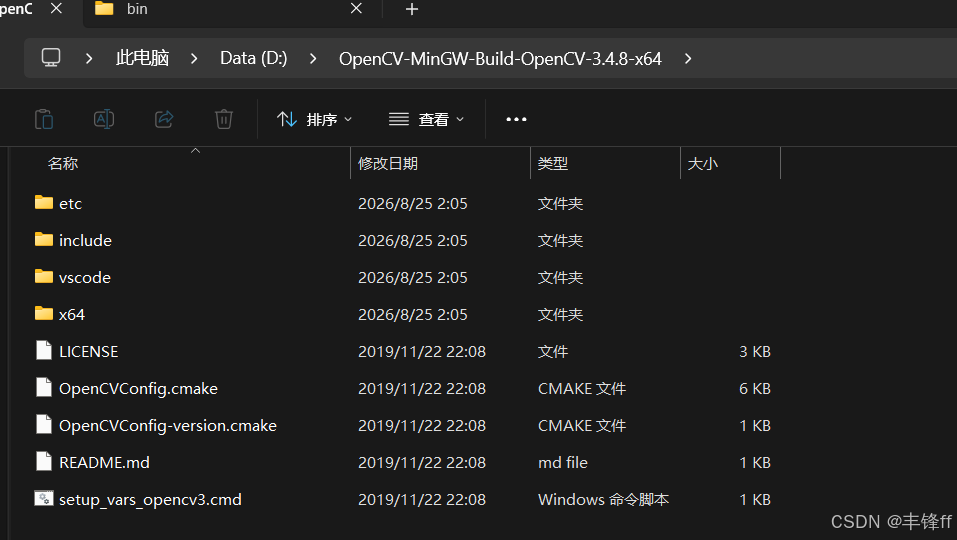Expand chevron after 此电脑 breadcrumb
Screen dimensions: 957x540
pyautogui.click(x=194, y=59)
